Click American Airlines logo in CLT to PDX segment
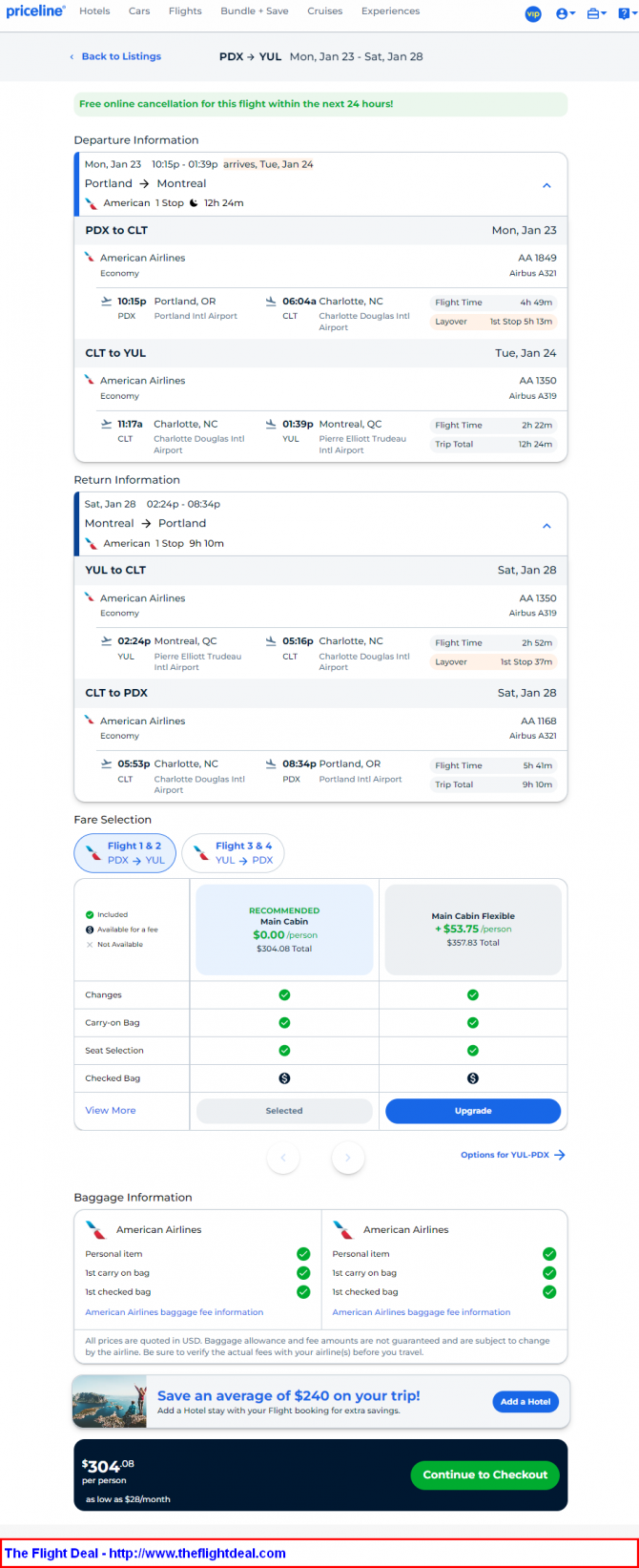639x1568 pixels. coord(90,721)
